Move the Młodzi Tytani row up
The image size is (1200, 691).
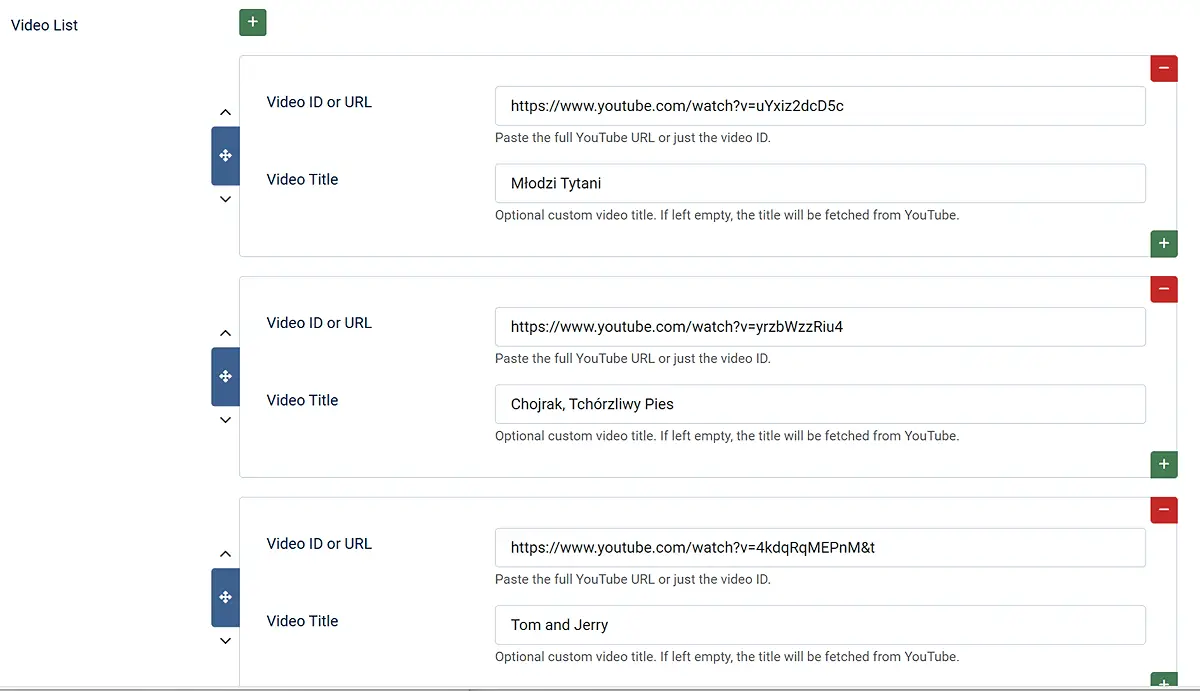click(225, 113)
